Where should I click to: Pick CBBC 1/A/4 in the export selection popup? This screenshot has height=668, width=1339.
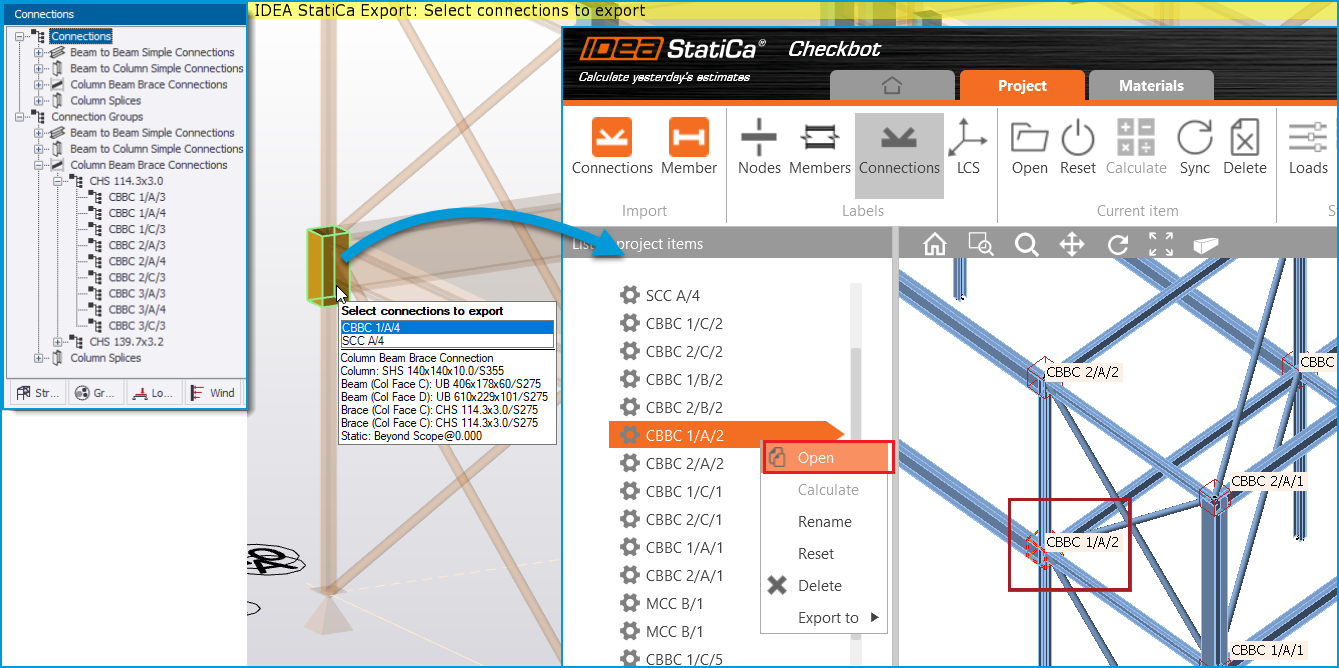pos(447,327)
